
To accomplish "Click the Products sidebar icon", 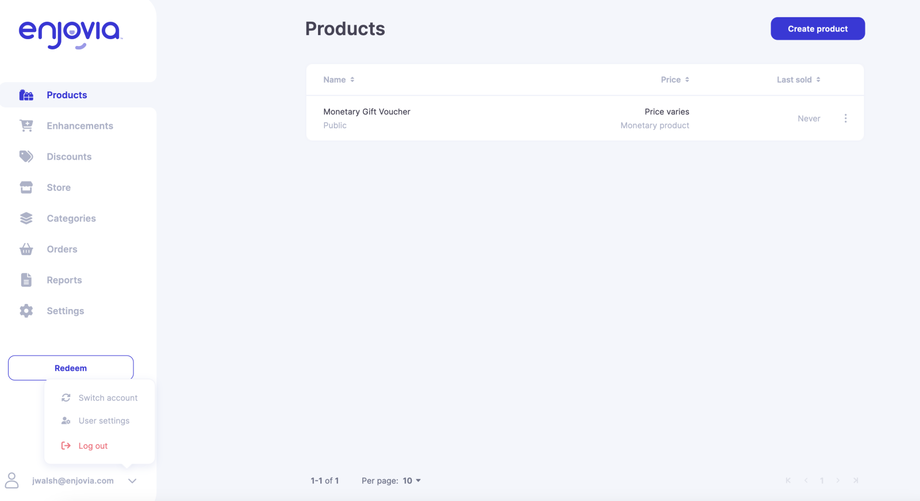I will (x=26, y=95).
